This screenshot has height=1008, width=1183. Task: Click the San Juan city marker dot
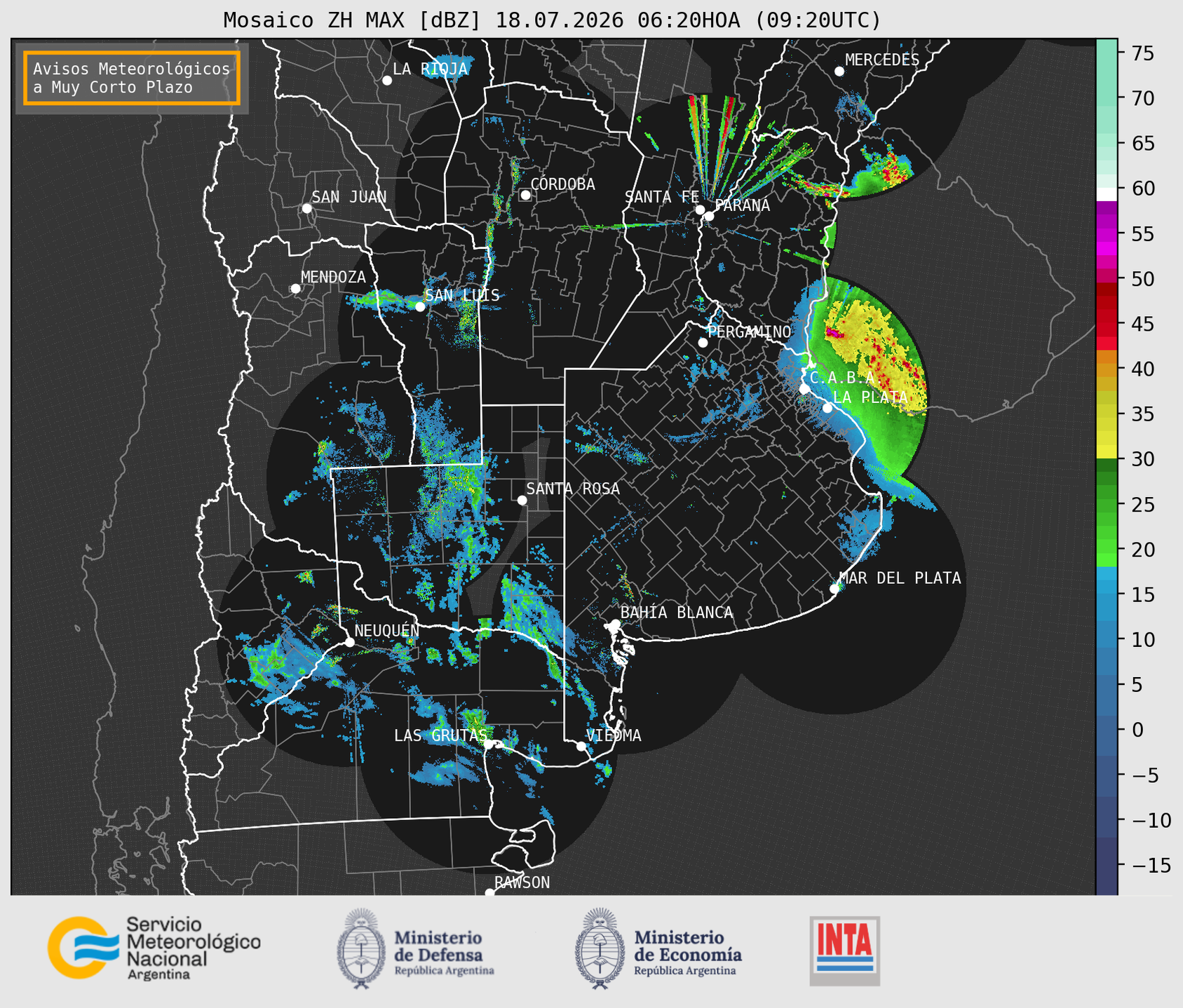coord(306,208)
